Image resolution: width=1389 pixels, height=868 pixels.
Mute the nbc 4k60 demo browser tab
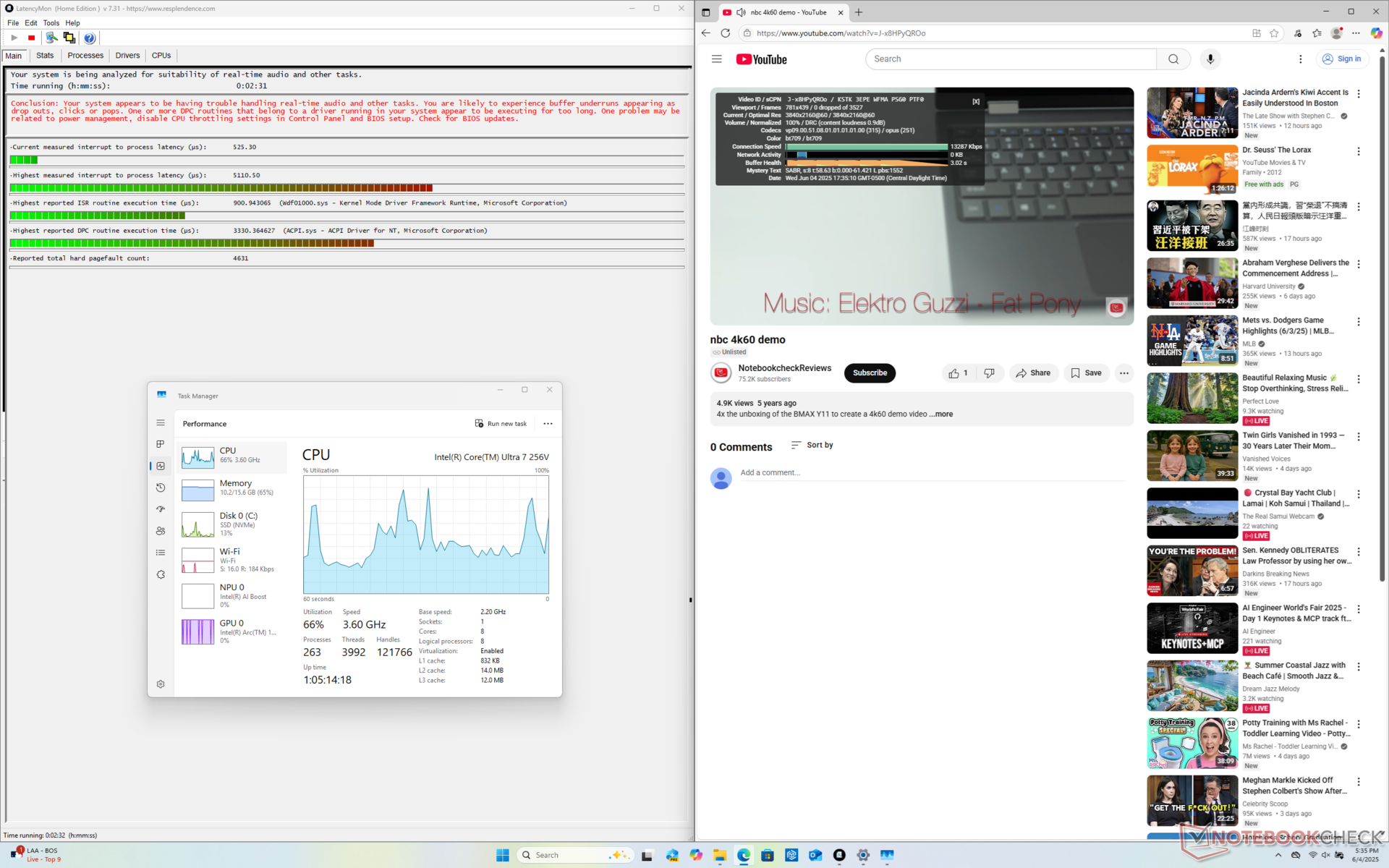click(x=741, y=12)
